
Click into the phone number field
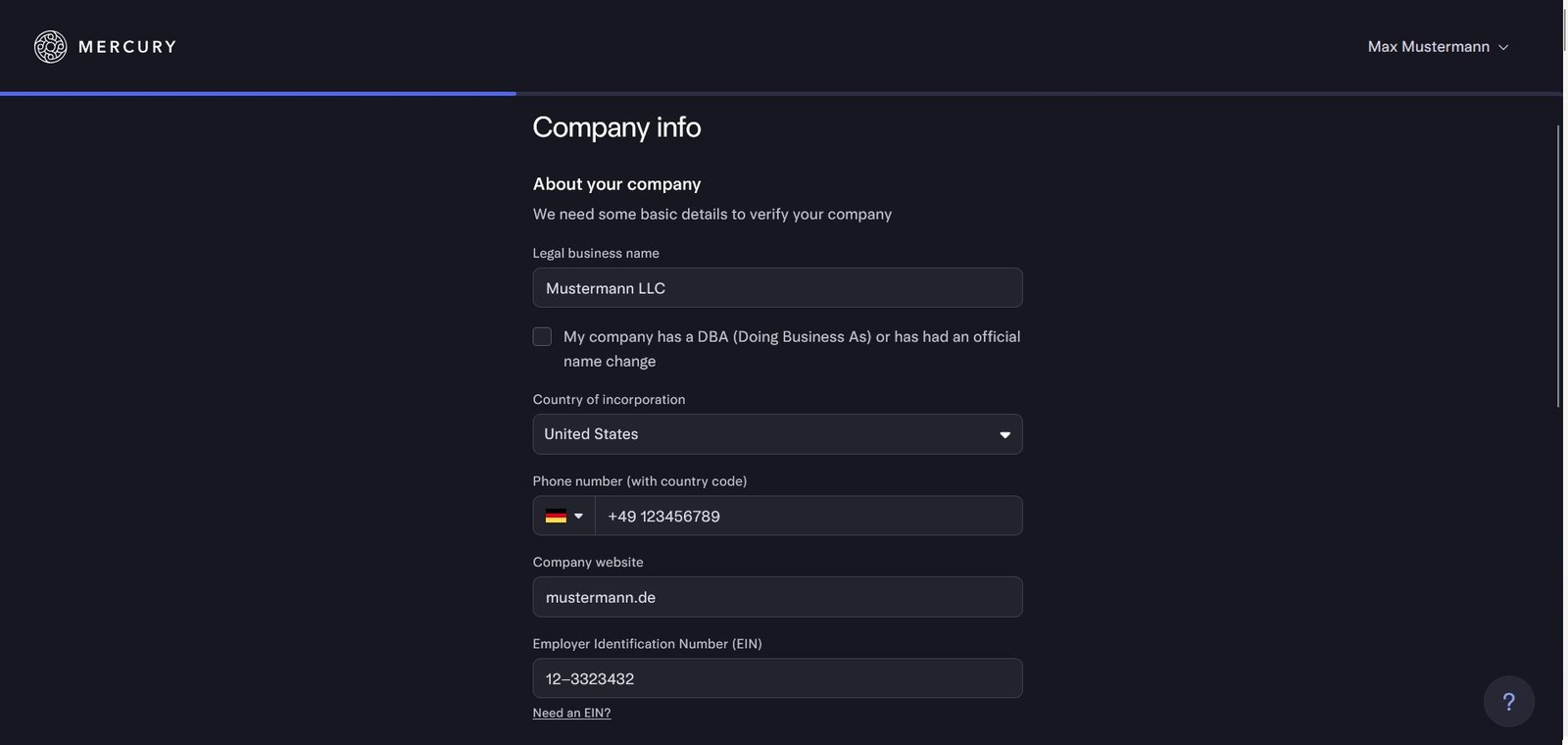click(808, 517)
